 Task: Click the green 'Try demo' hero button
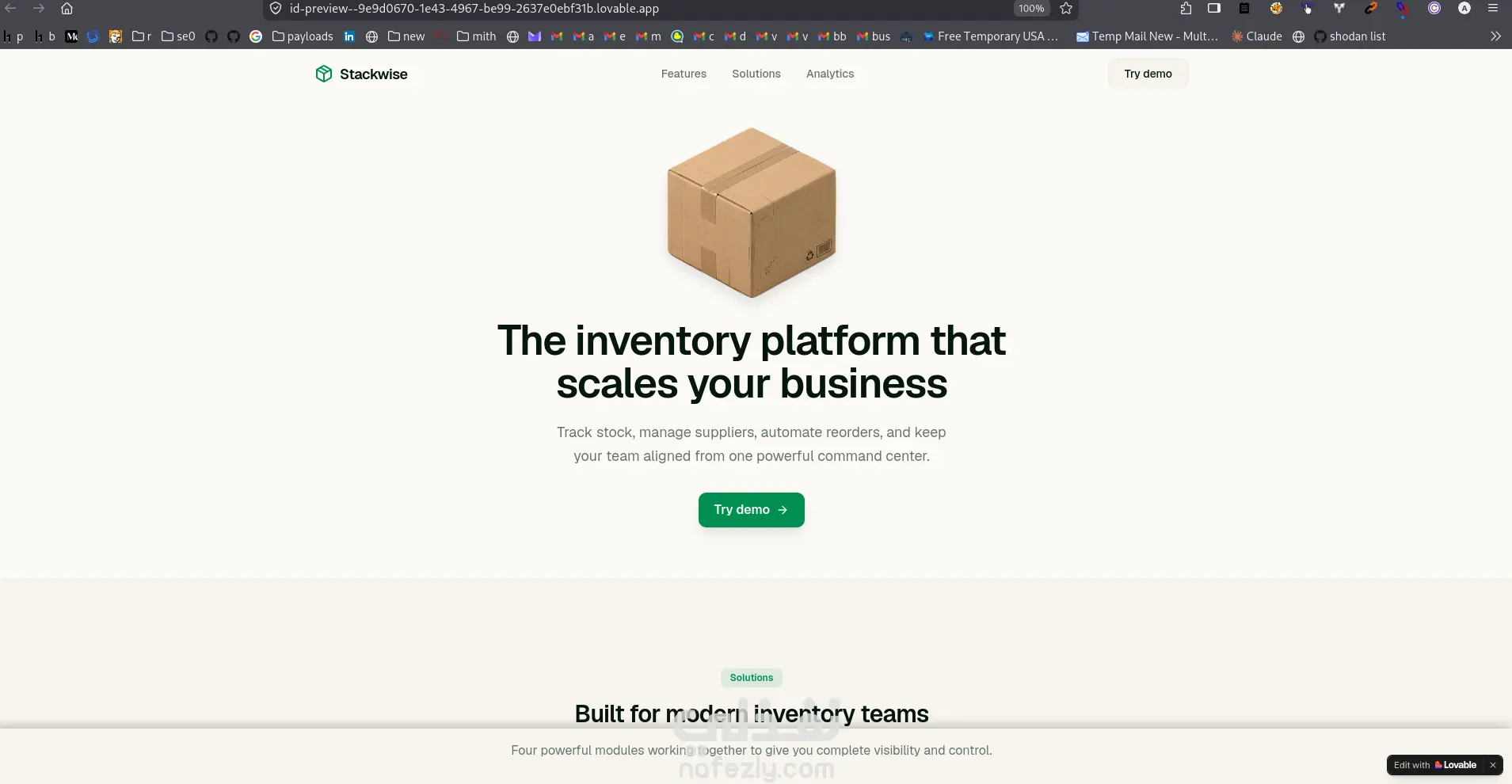point(752,510)
